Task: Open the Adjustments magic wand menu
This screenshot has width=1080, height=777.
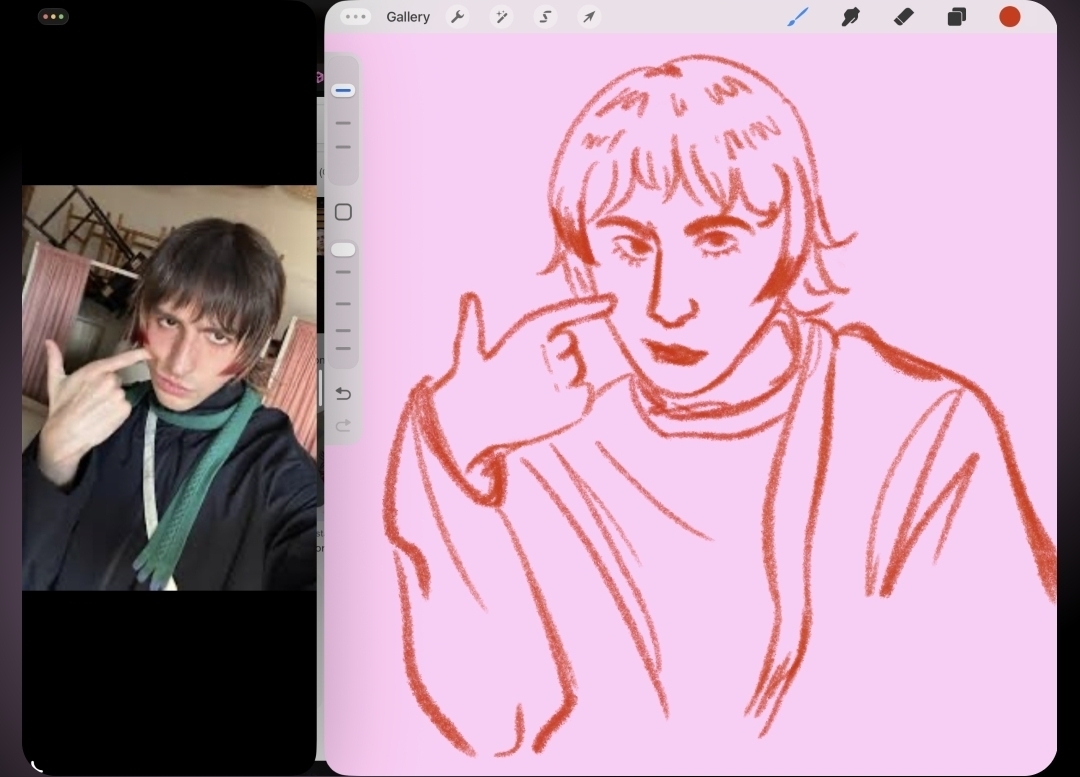Action: click(x=501, y=17)
